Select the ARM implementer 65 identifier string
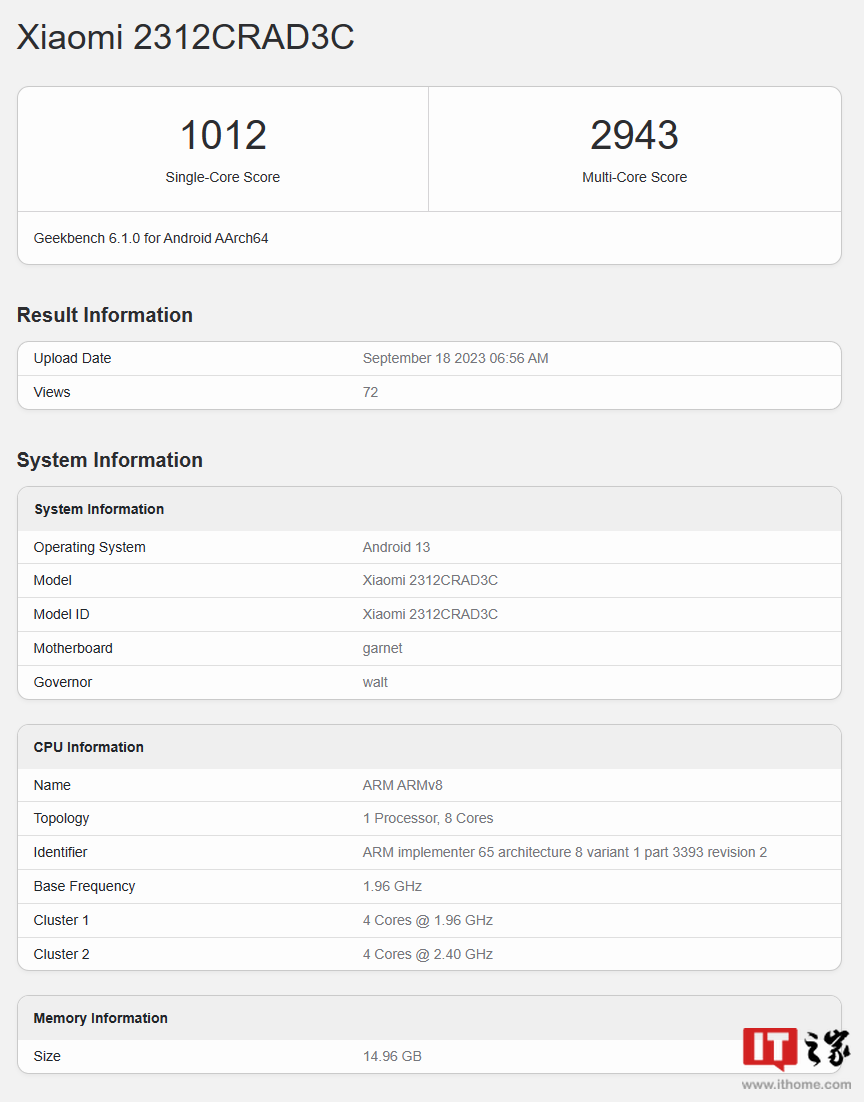 click(565, 853)
